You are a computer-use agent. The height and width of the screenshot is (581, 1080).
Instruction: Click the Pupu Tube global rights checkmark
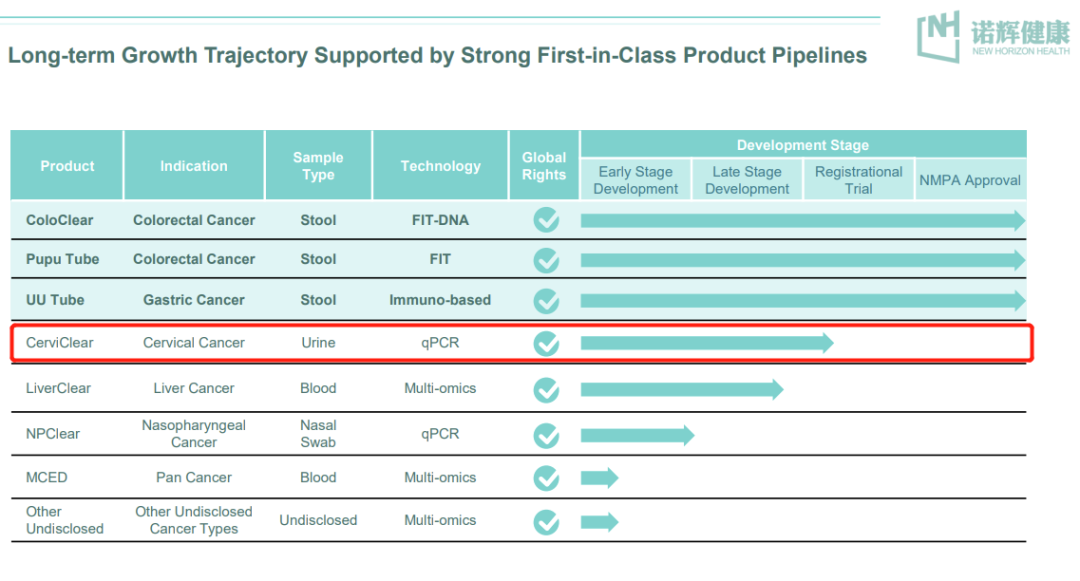[x=546, y=260]
